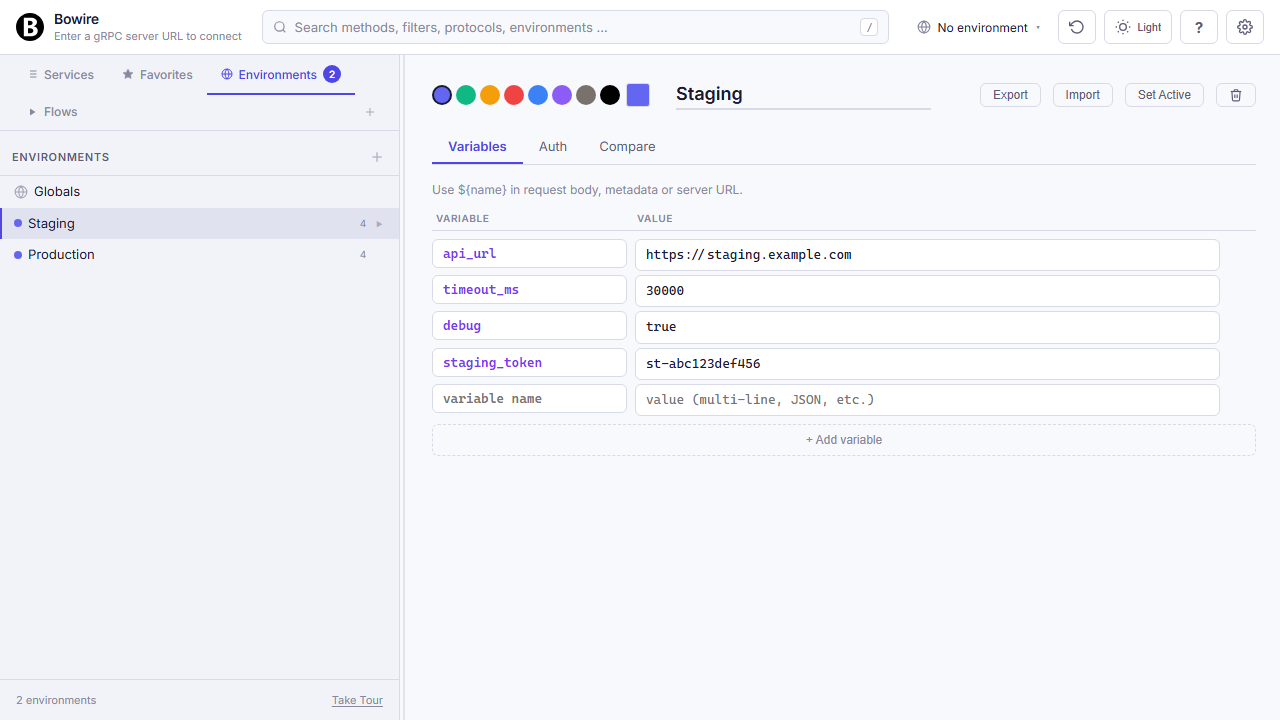
Task: Click the empty variable name field
Action: tap(529, 399)
